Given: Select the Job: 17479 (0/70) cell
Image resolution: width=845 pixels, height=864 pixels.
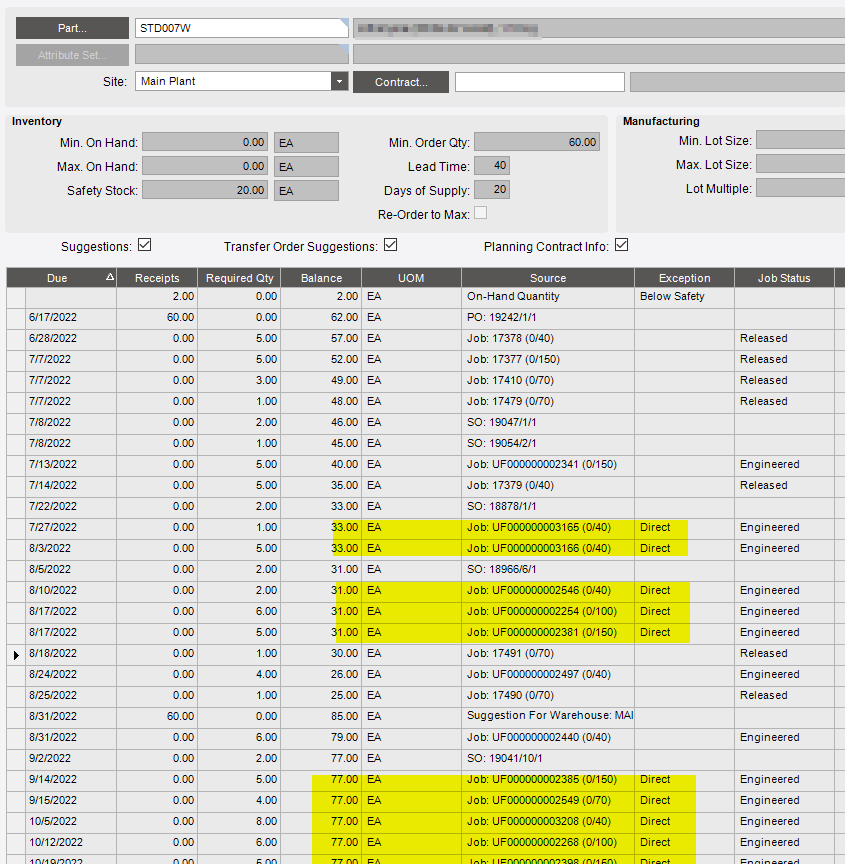Looking at the screenshot, I should (548, 401).
